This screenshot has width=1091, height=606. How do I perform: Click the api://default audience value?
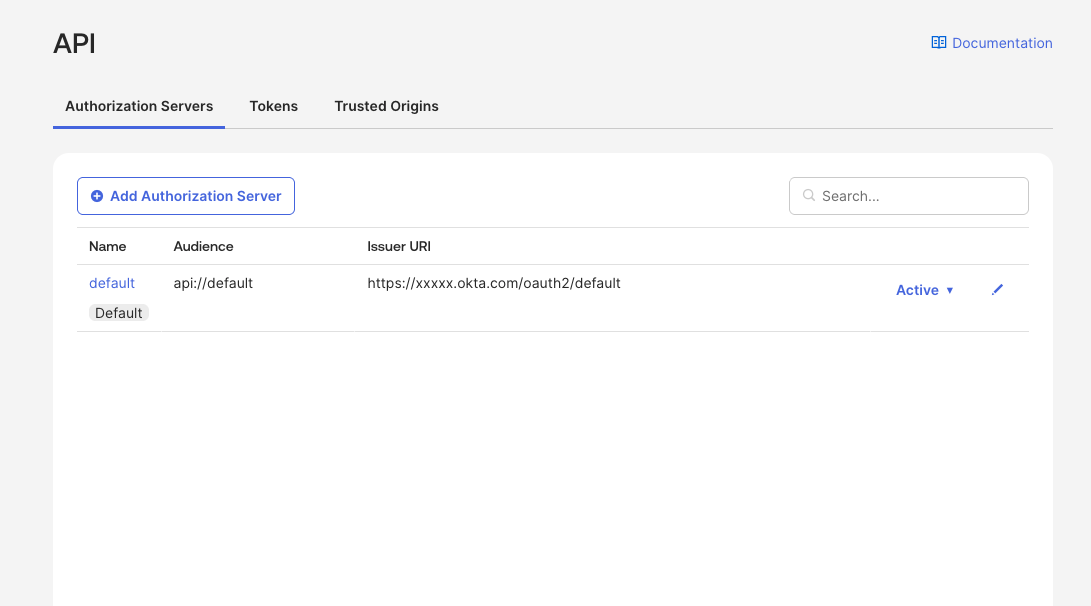click(213, 282)
